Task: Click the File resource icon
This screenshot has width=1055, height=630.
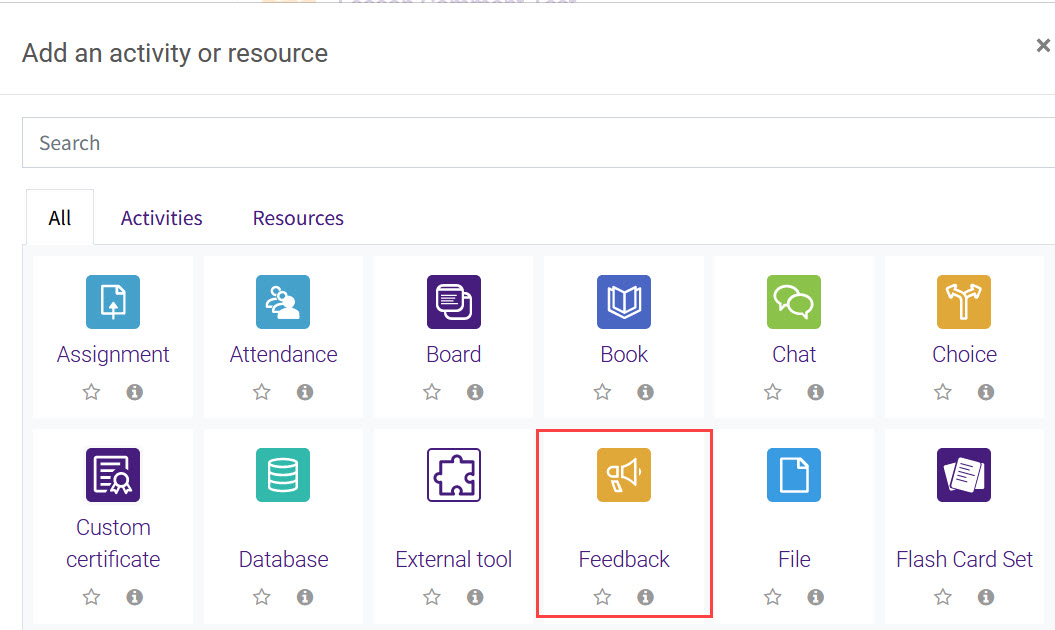Action: [x=793, y=475]
